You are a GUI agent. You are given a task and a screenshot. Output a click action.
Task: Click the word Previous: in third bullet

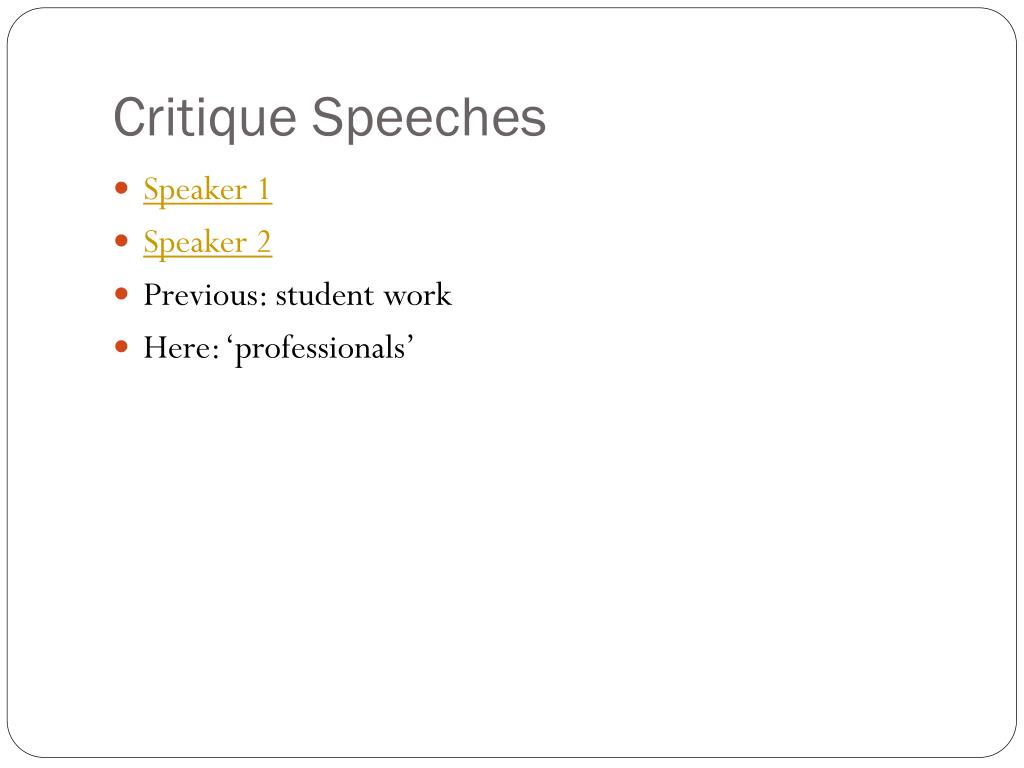point(205,295)
